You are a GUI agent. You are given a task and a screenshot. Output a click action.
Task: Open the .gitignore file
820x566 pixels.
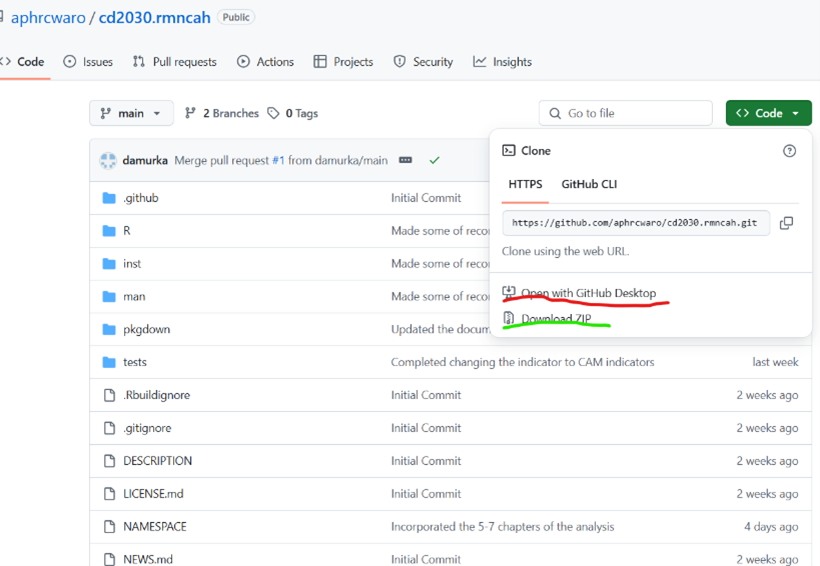click(x=147, y=428)
